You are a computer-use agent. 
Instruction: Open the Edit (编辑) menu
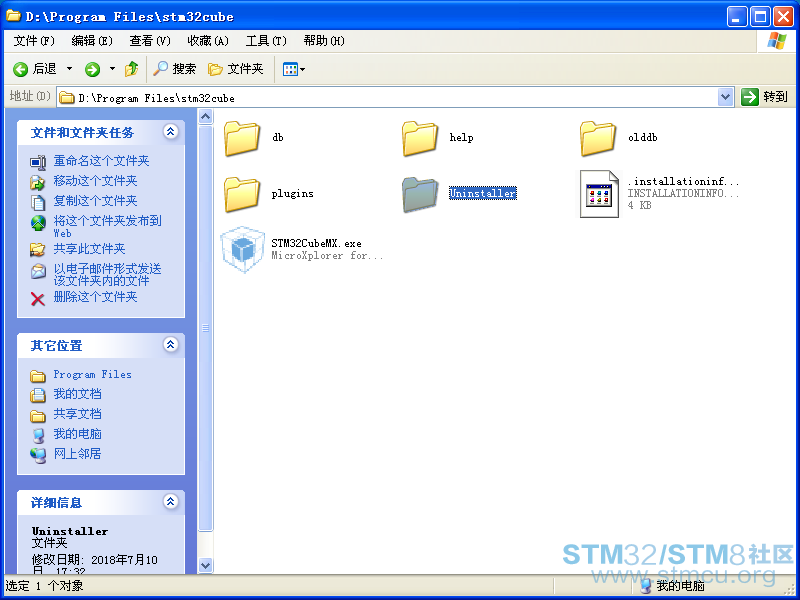pos(92,41)
